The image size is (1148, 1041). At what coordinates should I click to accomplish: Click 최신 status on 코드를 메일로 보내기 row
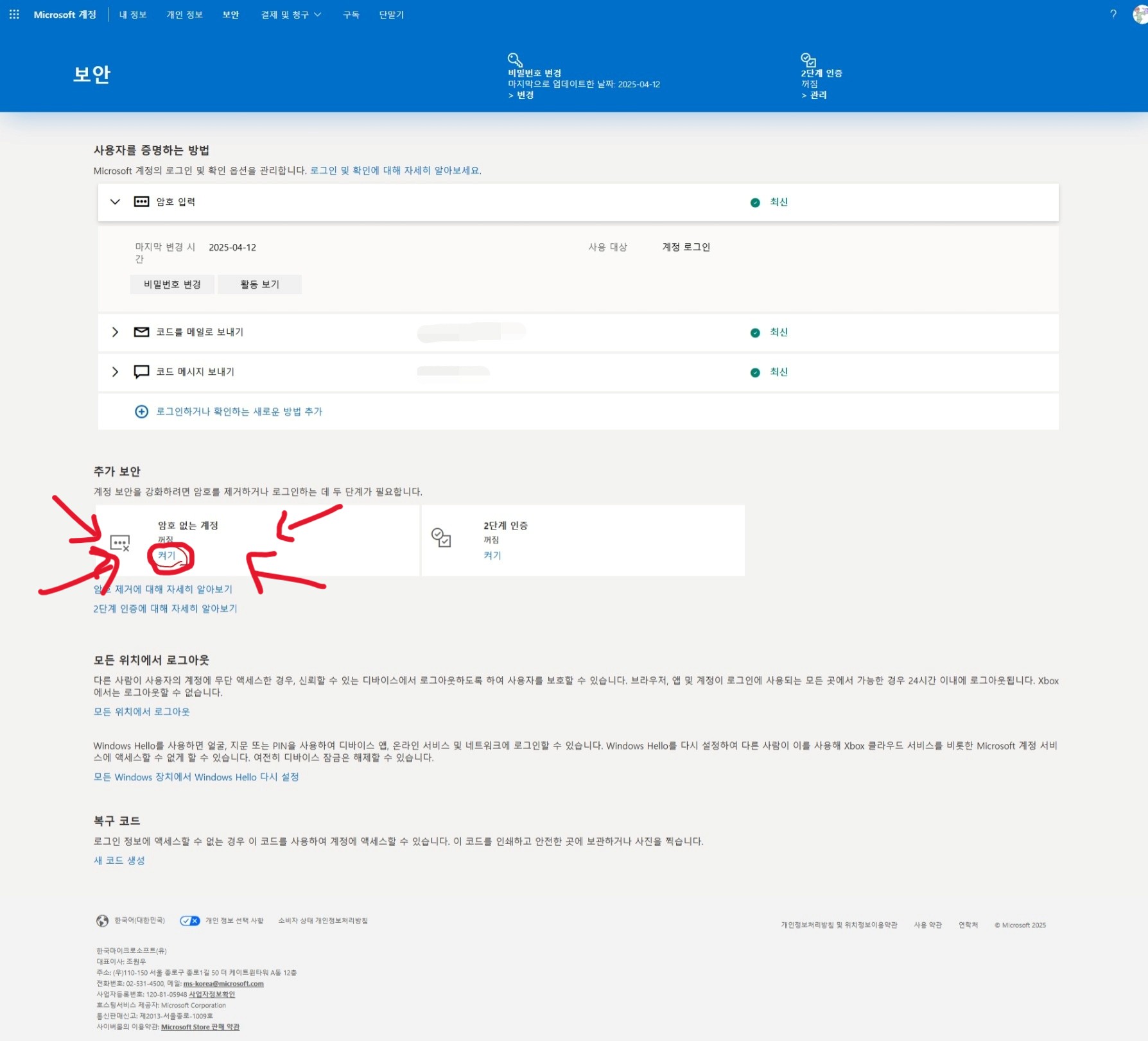[779, 332]
